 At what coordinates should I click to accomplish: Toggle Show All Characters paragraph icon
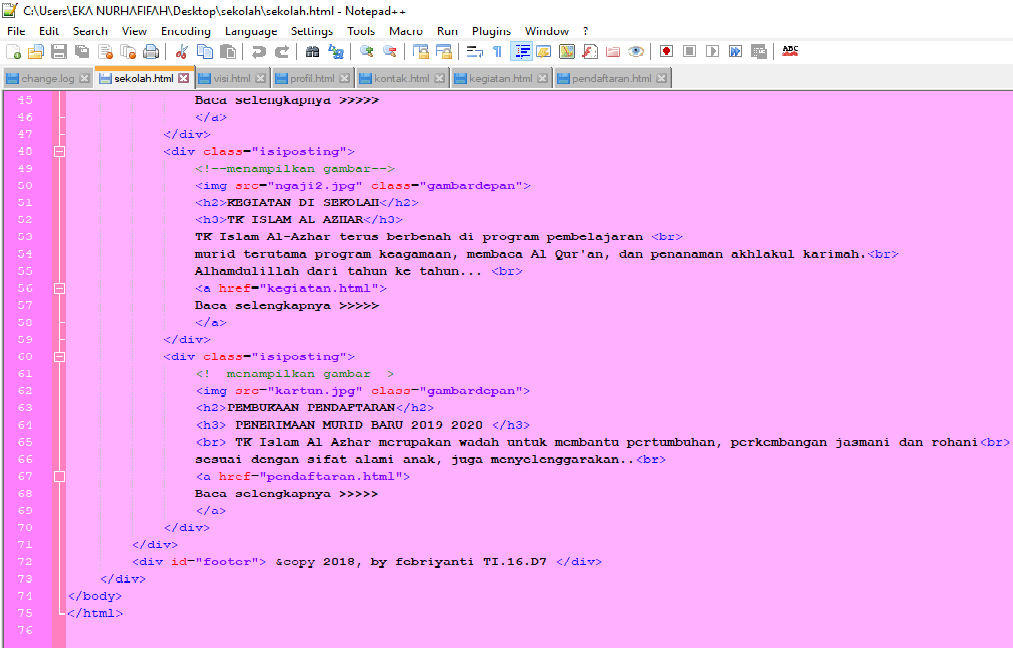click(x=497, y=51)
